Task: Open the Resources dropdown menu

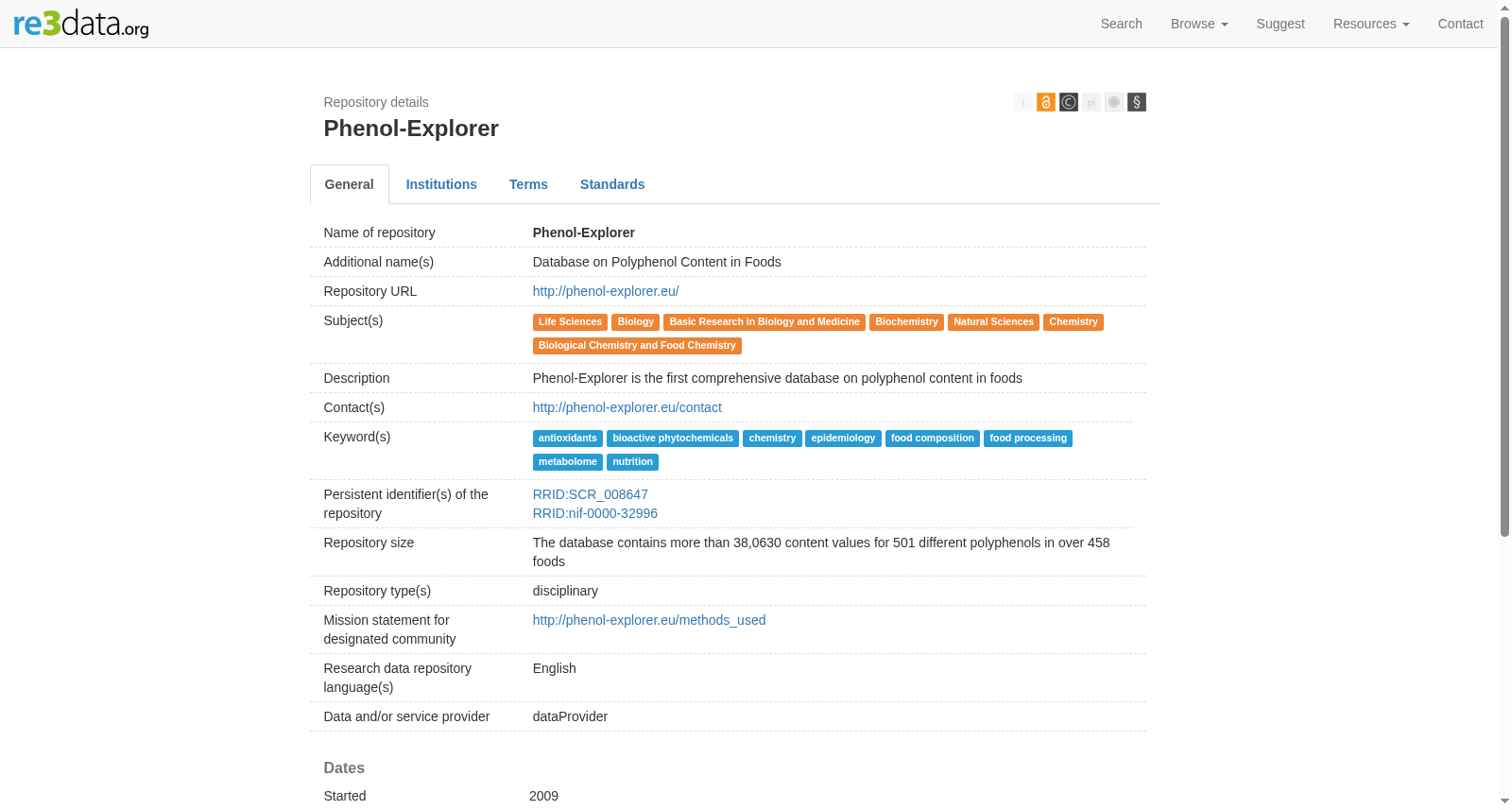Action: [x=1371, y=24]
